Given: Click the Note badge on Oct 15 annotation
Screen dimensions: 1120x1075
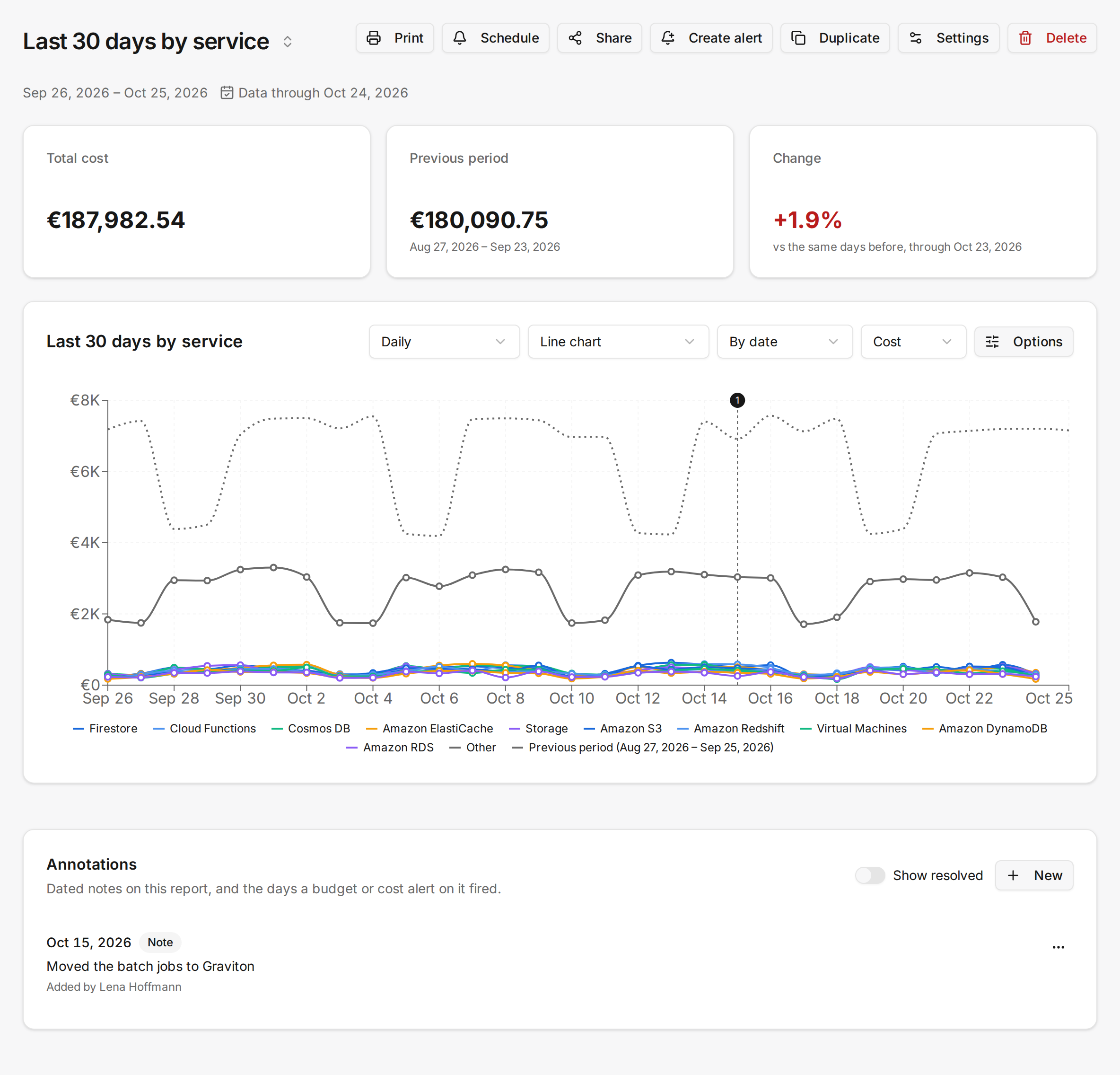Looking at the screenshot, I should tap(160, 943).
